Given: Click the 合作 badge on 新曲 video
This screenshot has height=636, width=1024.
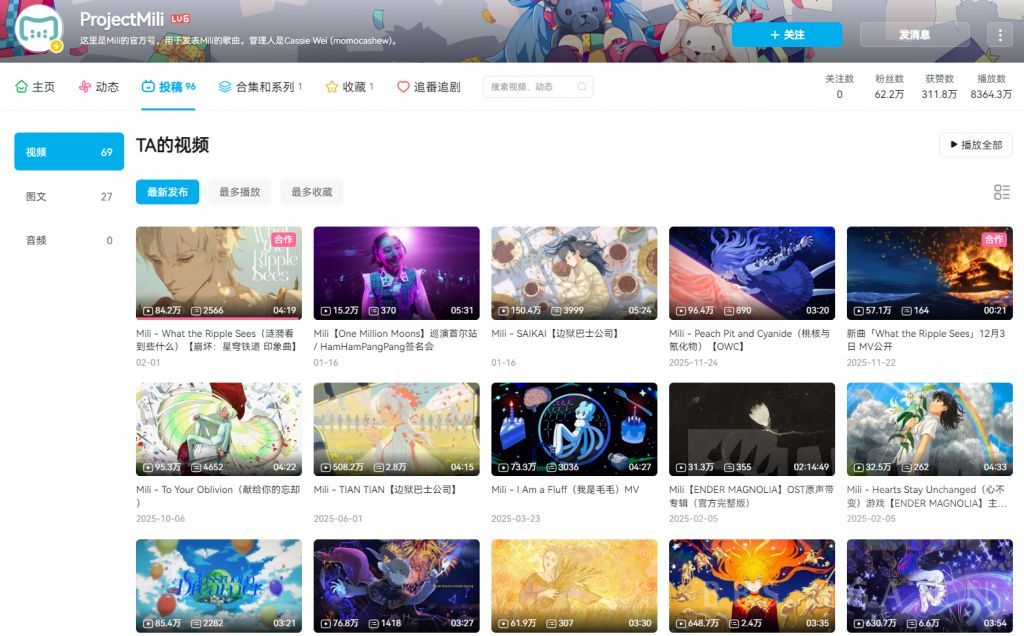Looking at the screenshot, I should pos(994,240).
